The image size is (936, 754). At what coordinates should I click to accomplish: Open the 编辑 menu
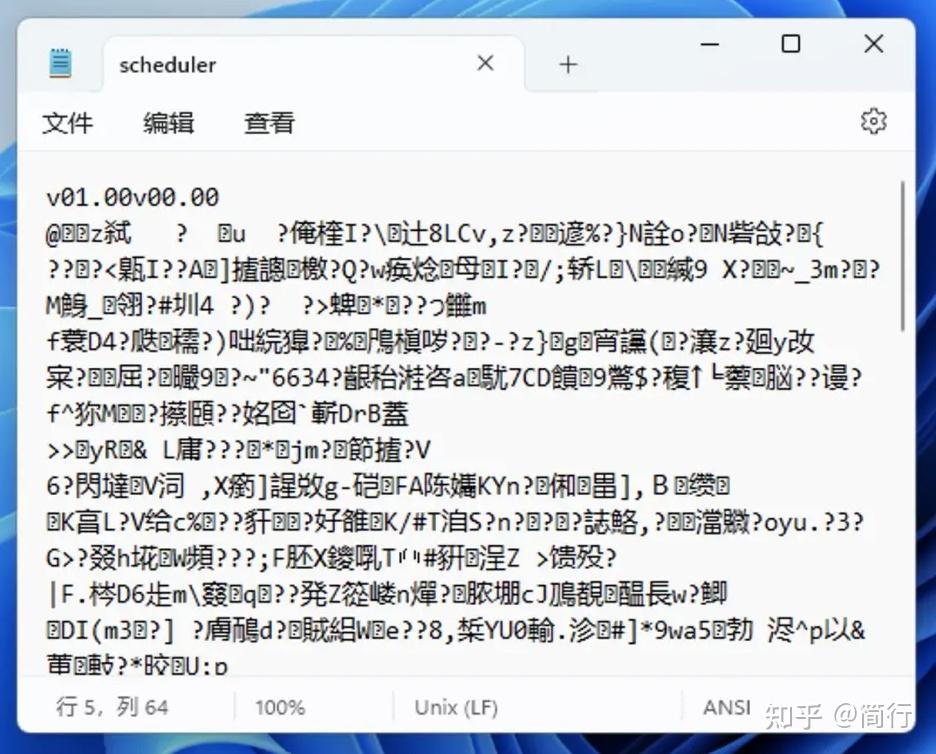coord(166,122)
